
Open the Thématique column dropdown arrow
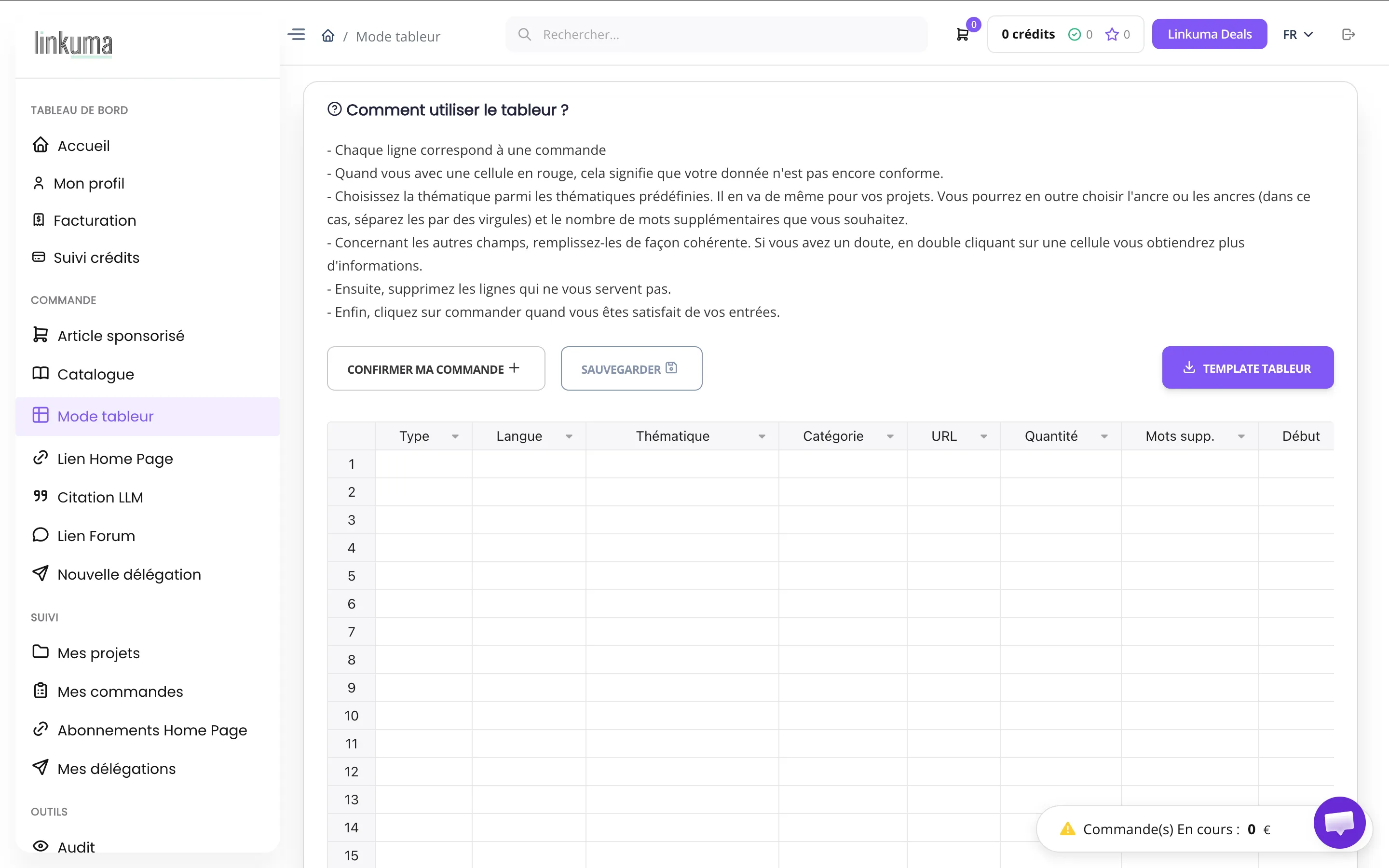coord(762,437)
